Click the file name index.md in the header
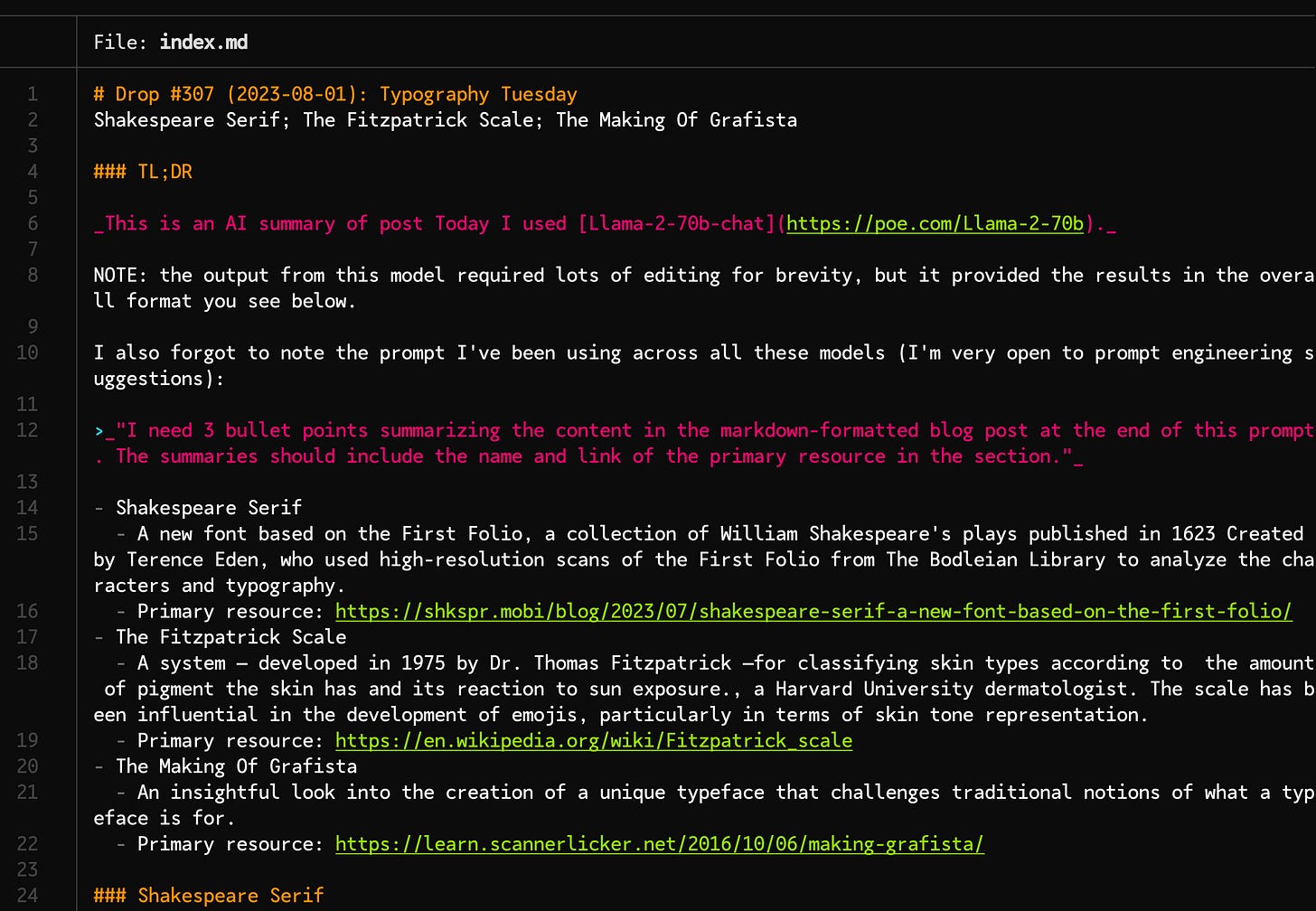The height and width of the screenshot is (911, 1316). click(203, 42)
